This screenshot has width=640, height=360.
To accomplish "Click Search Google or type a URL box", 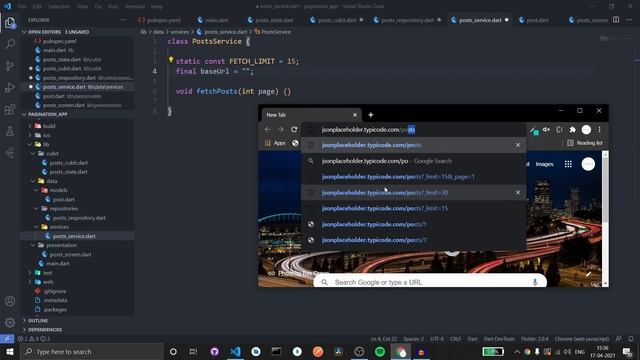I will [429, 282].
